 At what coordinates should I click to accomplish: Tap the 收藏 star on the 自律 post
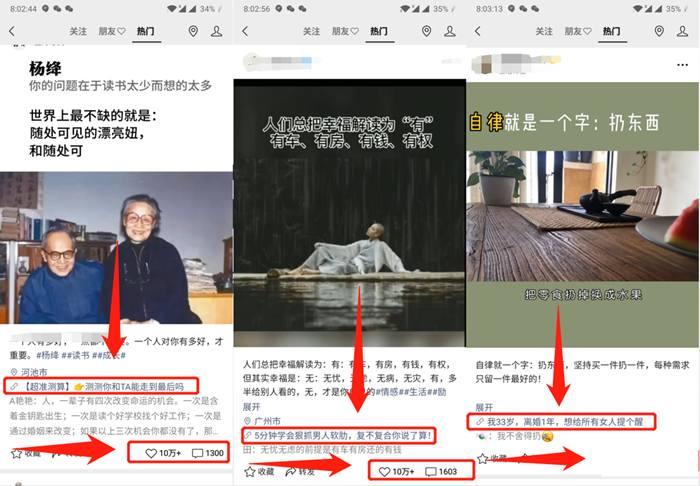pos(483,458)
